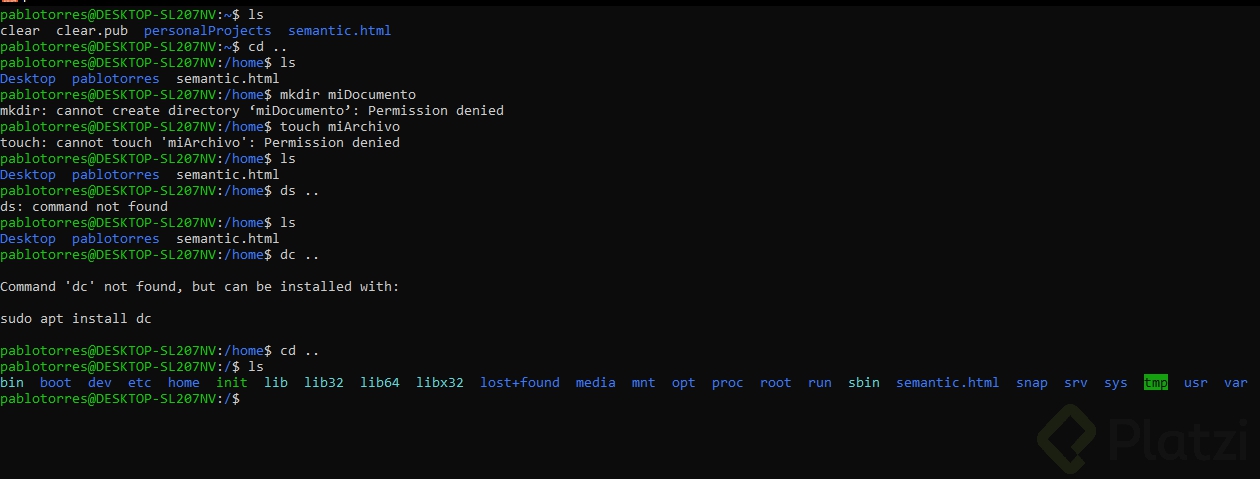Click the libx32 directory in listing
Viewport: 1260px width, 479px height.
tap(440, 383)
